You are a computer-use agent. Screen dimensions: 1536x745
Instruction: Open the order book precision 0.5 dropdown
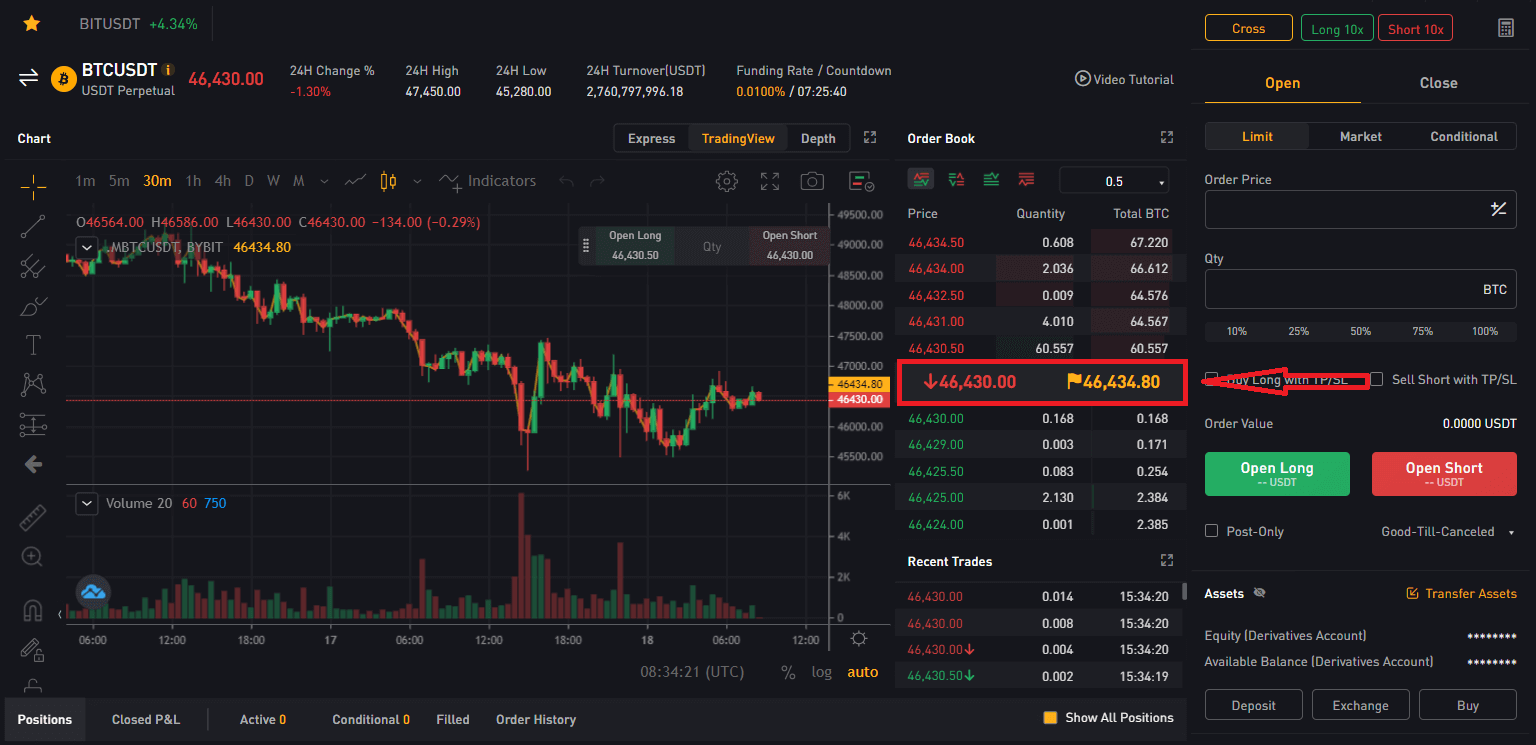point(1114,179)
